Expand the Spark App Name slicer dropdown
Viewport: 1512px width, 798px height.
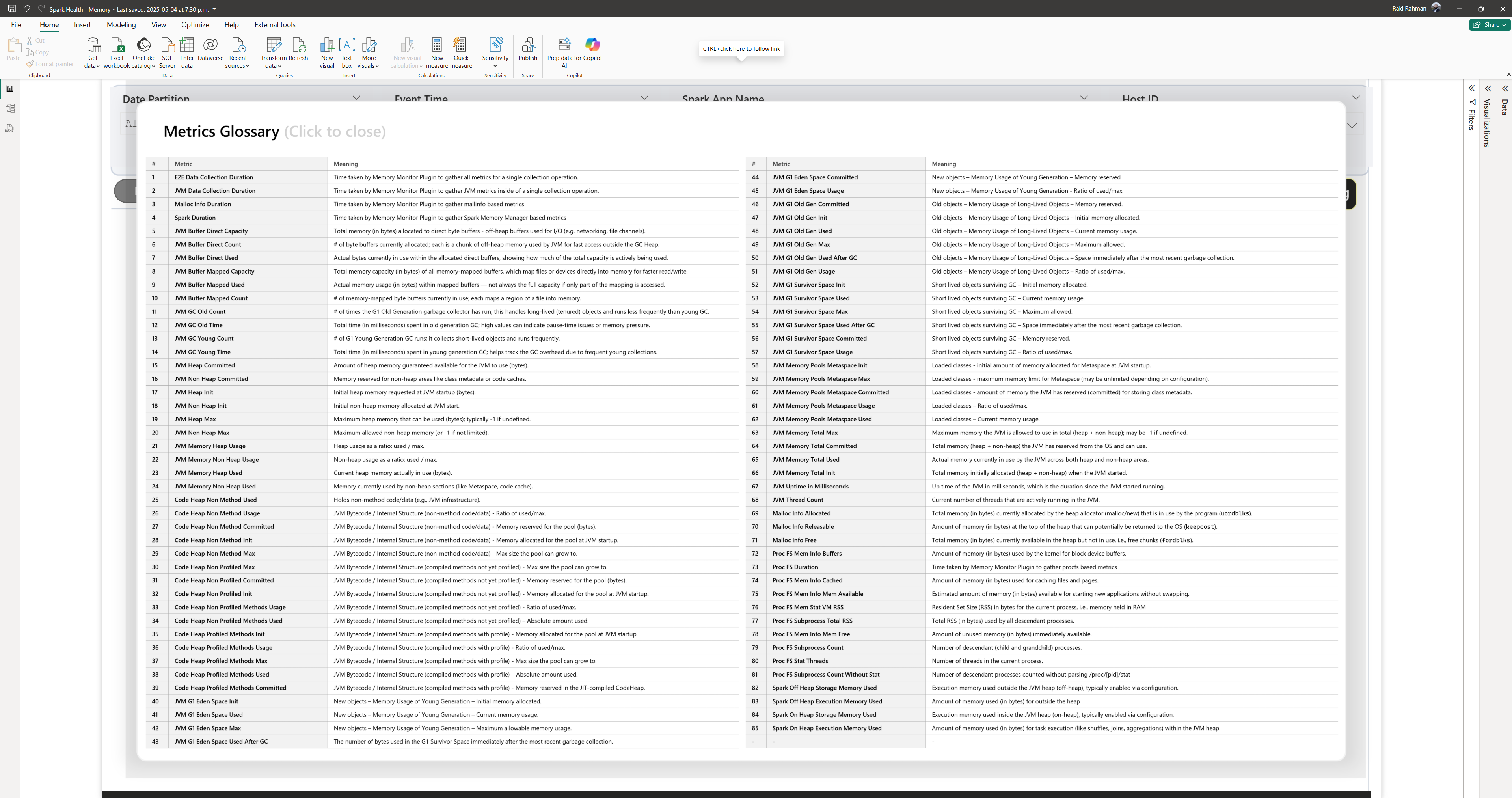[x=1084, y=98]
